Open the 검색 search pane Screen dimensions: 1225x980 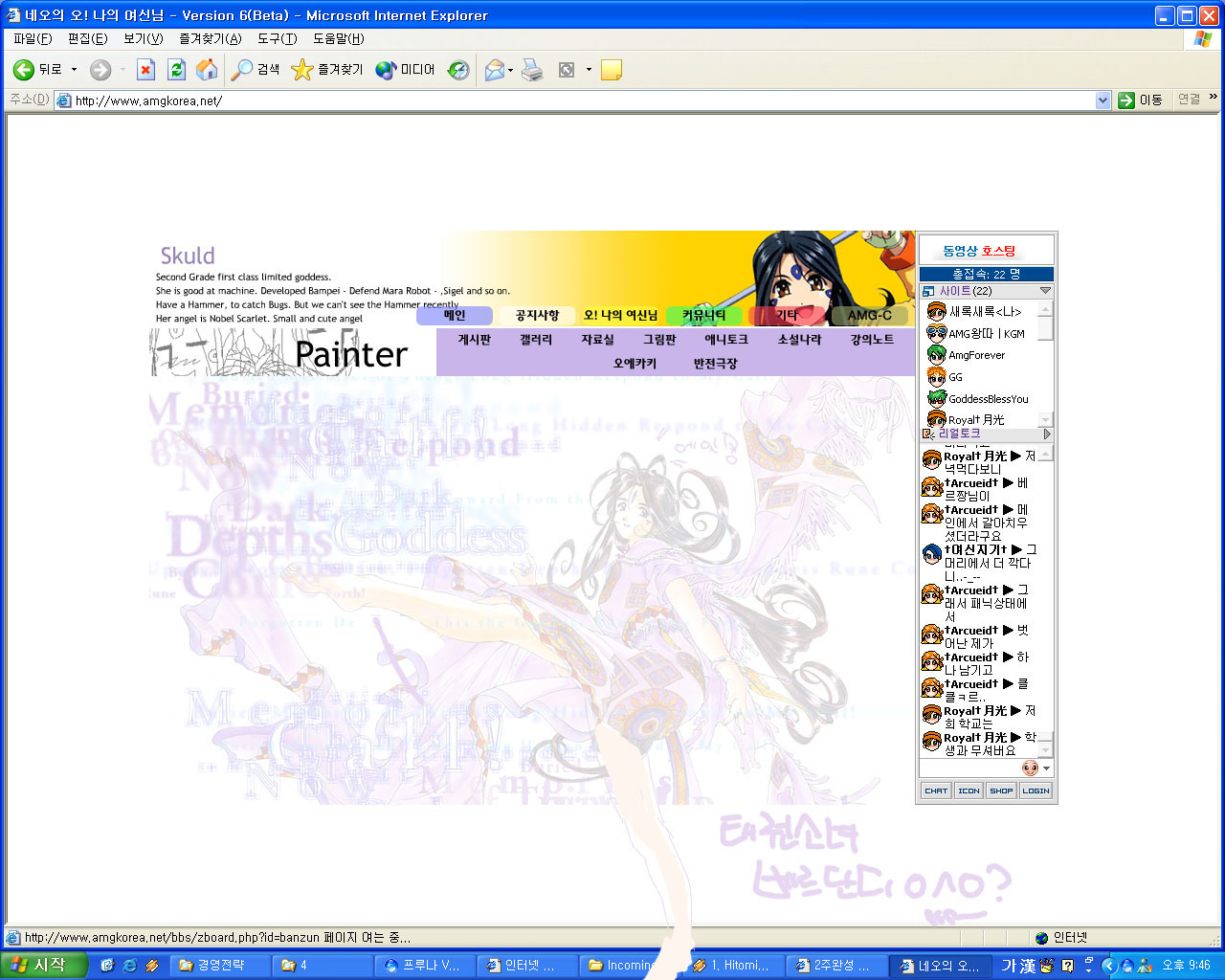[x=256, y=70]
